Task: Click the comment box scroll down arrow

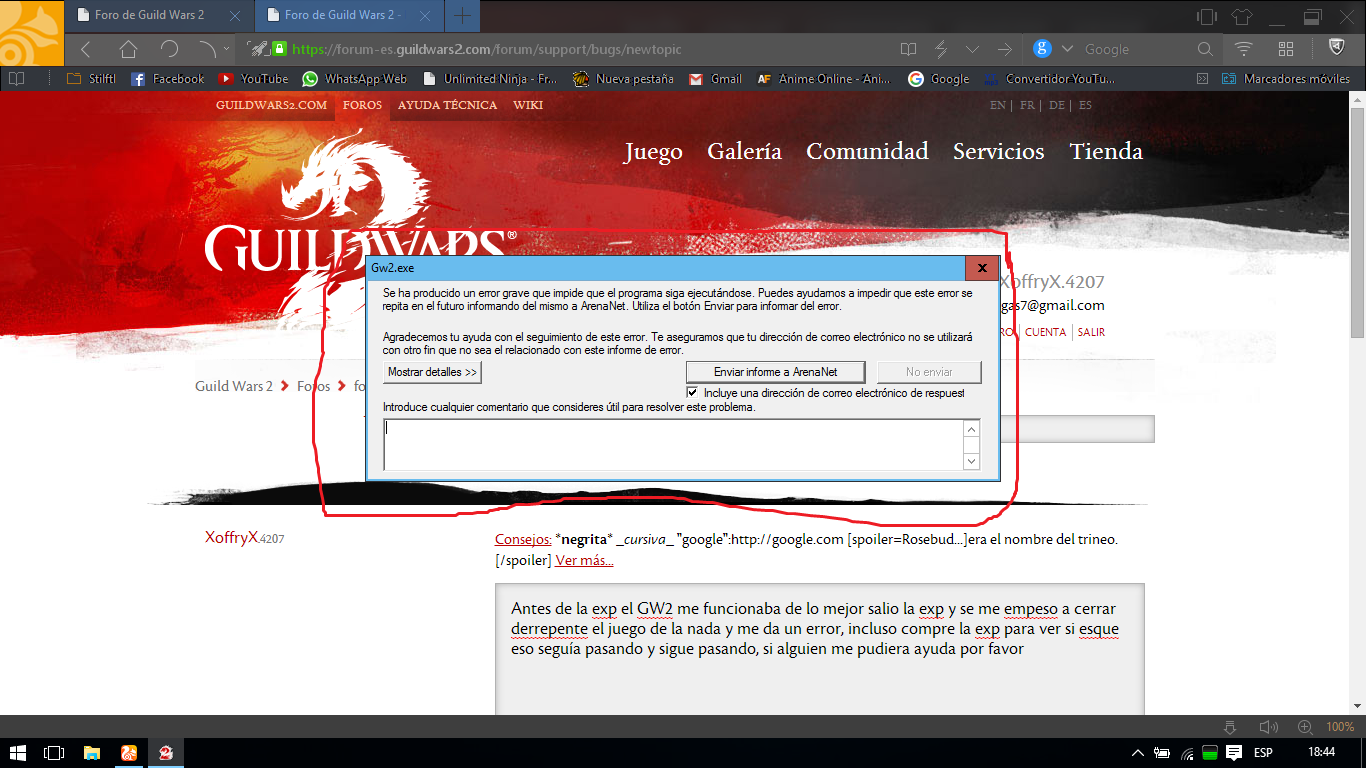Action: (971, 461)
